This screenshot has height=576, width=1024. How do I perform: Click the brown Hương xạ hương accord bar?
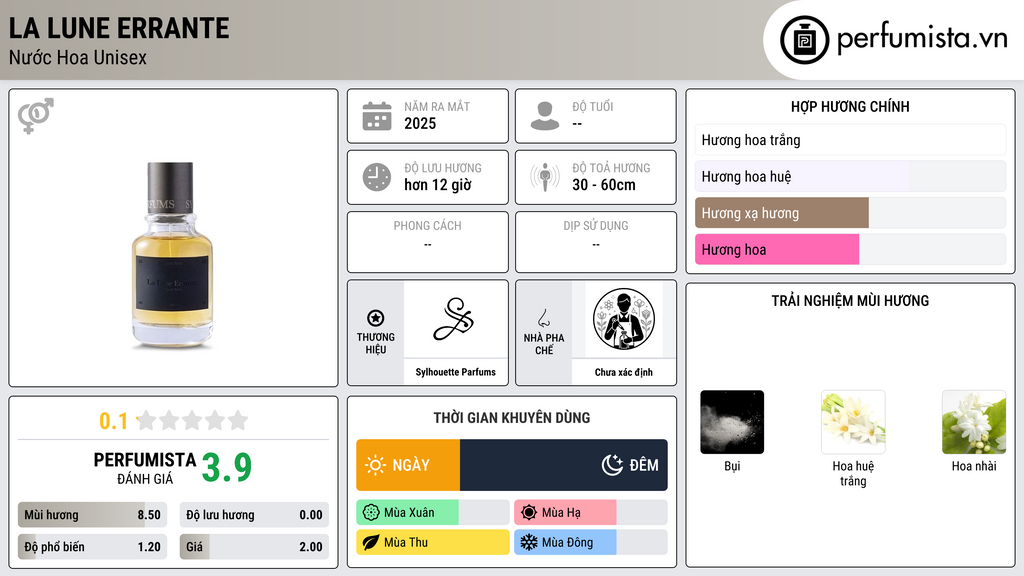(782, 213)
